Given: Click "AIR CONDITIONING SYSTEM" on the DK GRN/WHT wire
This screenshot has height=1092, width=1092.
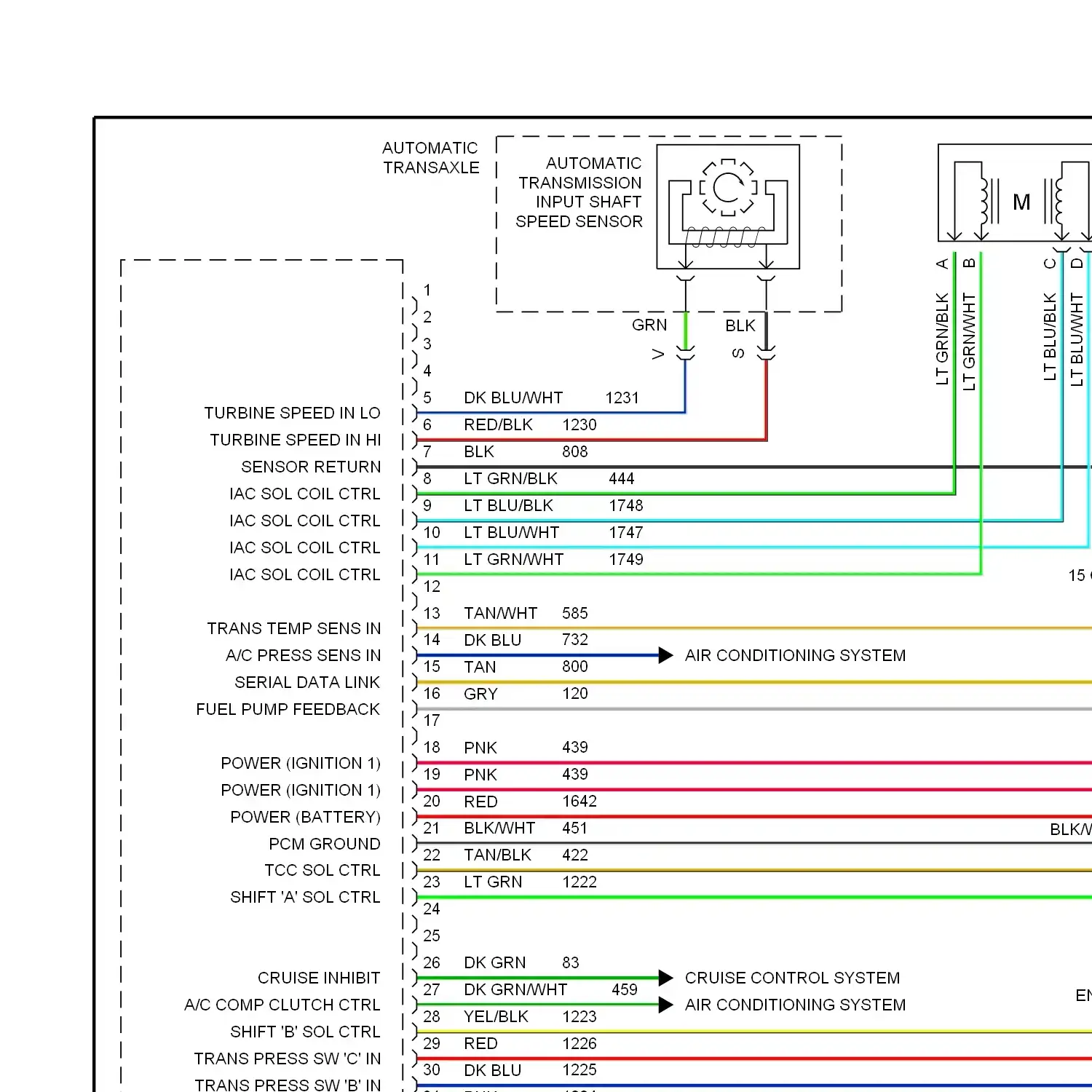Looking at the screenshot, I should (x=796, y=1005).
